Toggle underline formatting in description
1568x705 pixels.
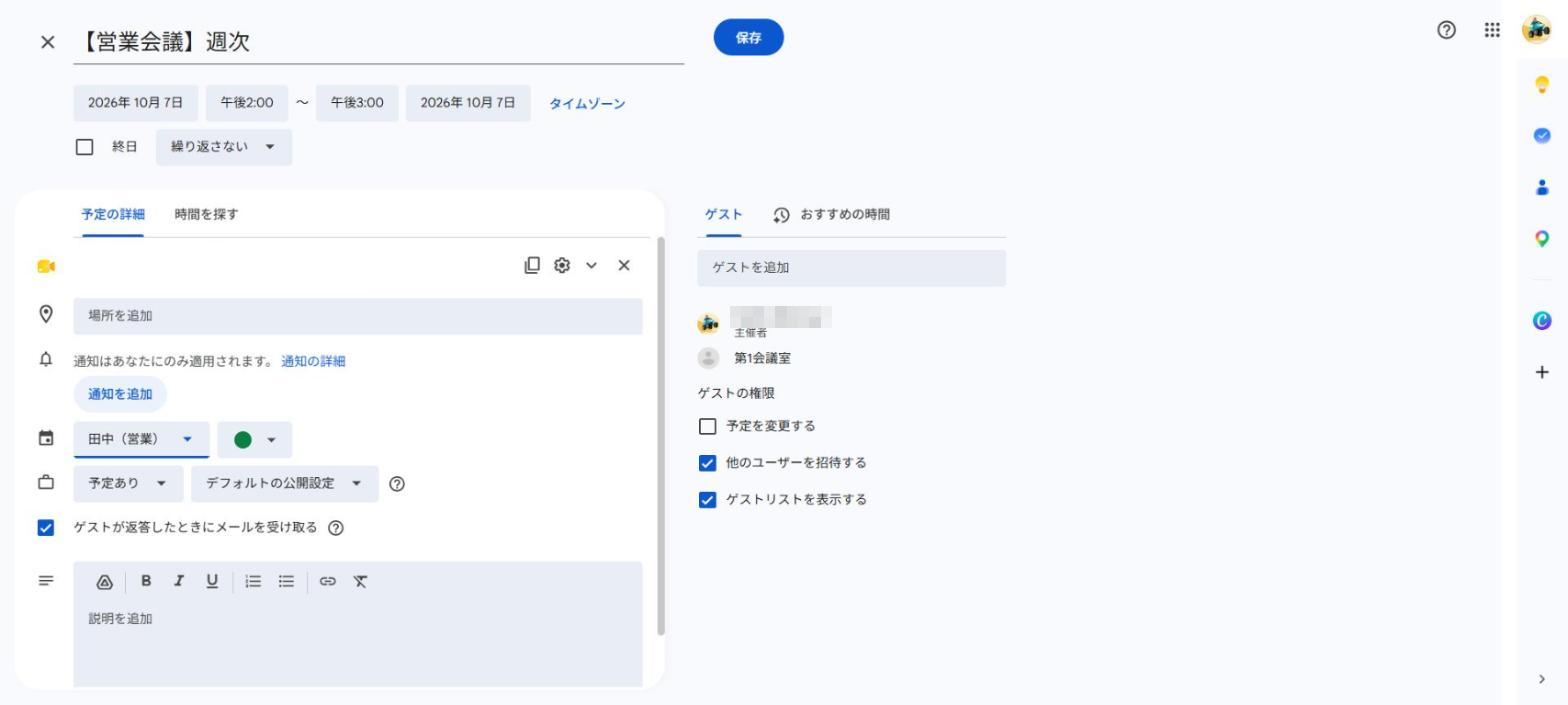tap(212, 581)
